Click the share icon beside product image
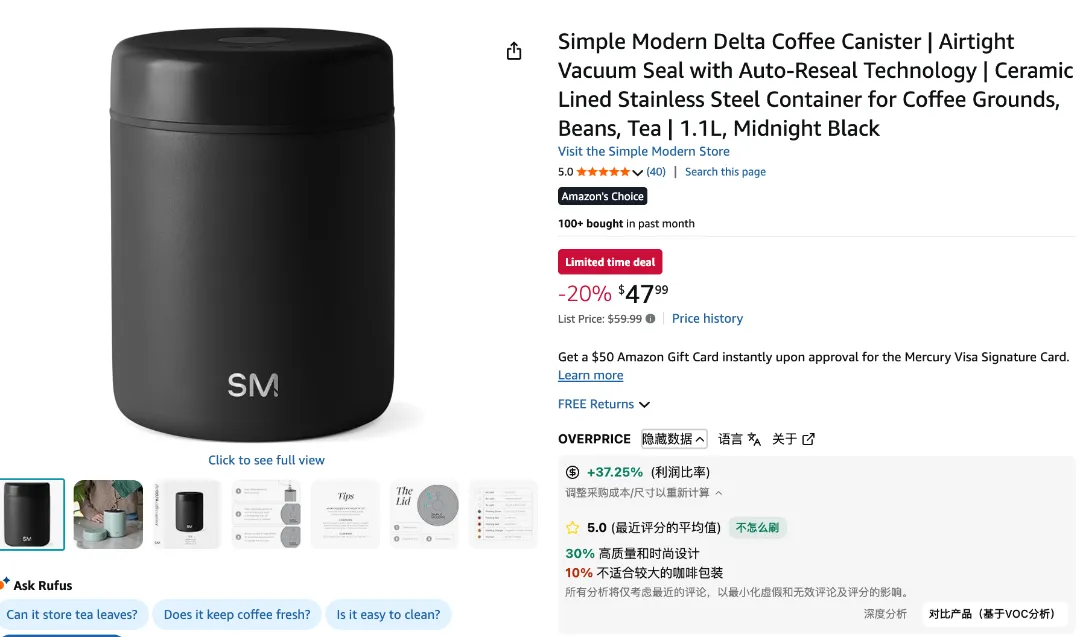The image size is (1080, 637). point(514,51)
